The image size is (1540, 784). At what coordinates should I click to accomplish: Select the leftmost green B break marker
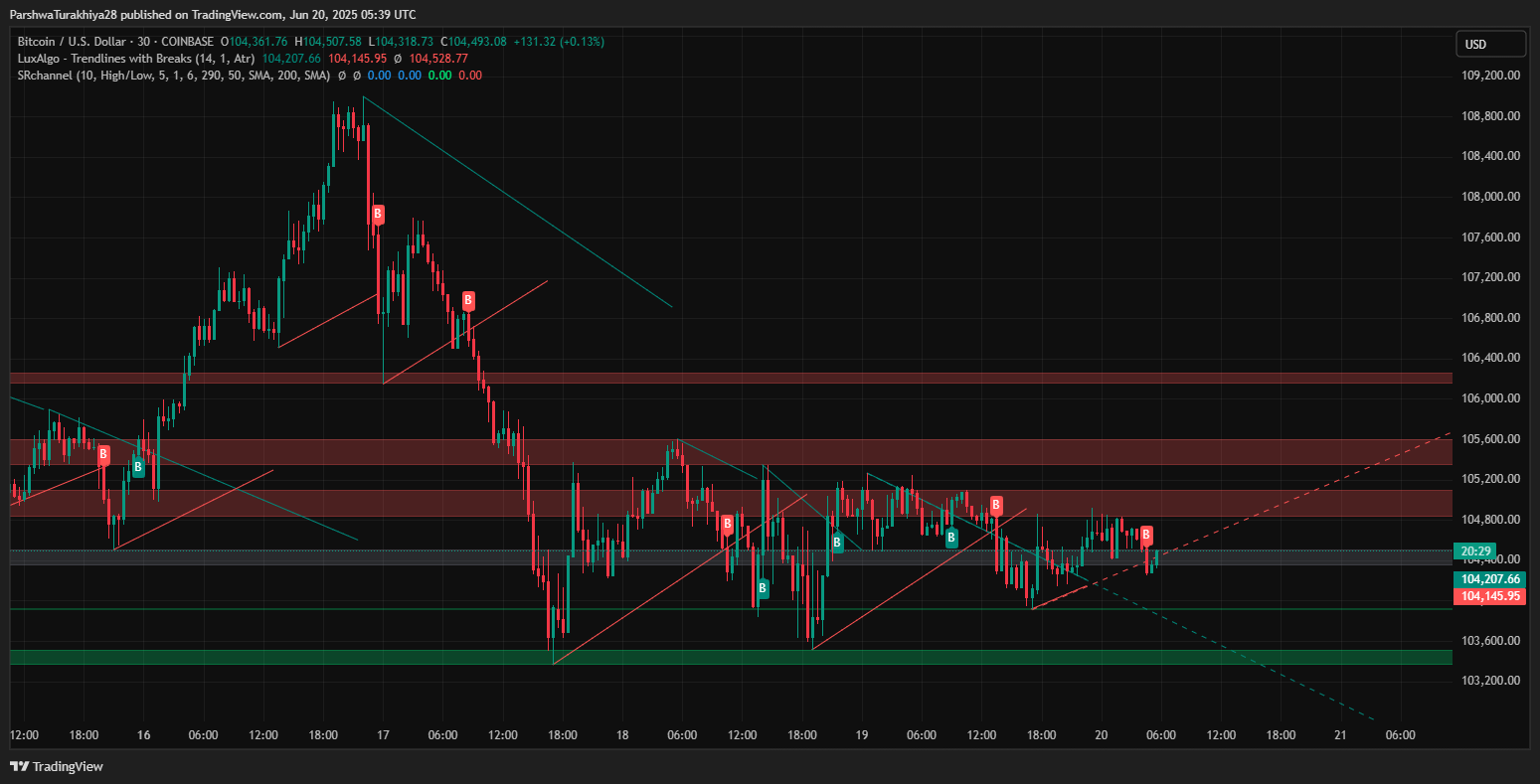tap(138, 466)
